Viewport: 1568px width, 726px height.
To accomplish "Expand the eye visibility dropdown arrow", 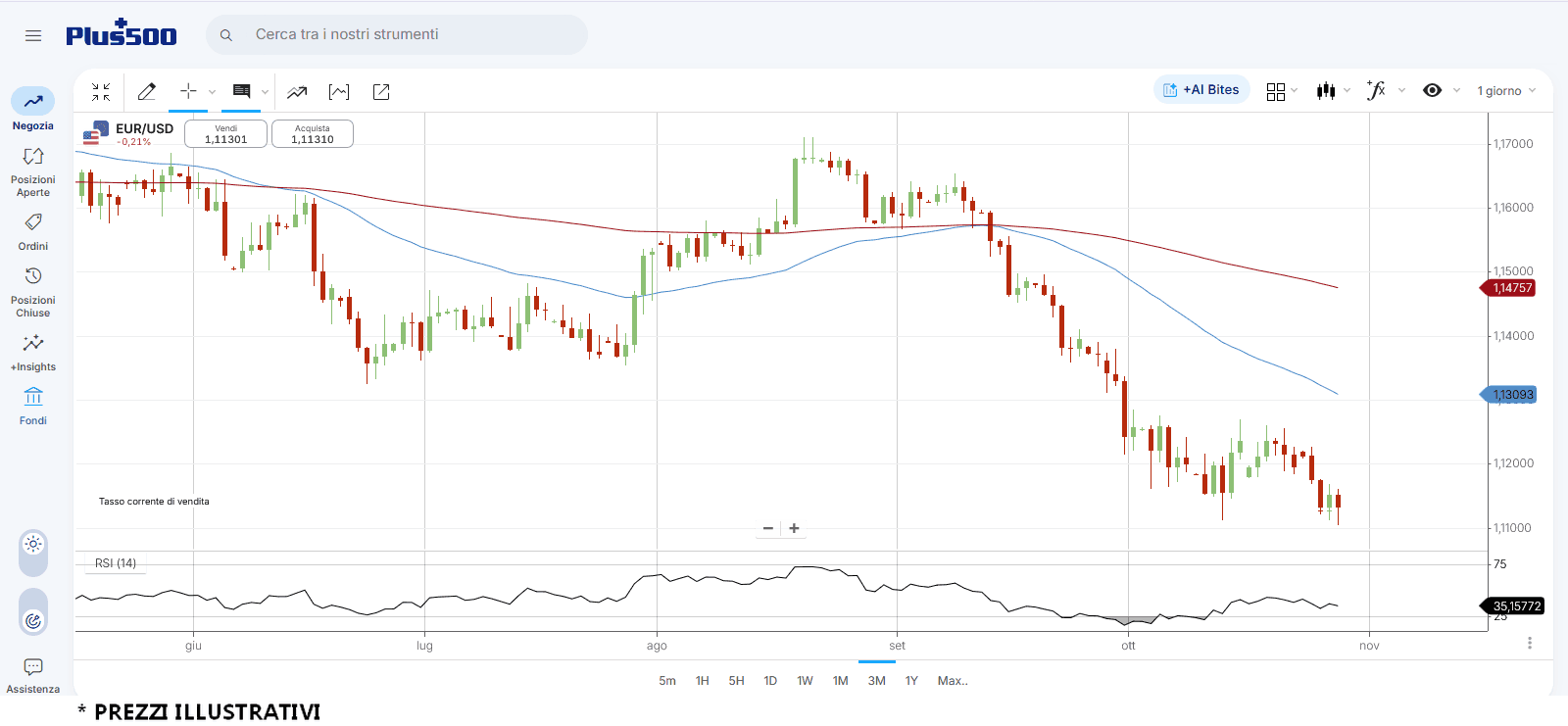I will coord(1456,90).
